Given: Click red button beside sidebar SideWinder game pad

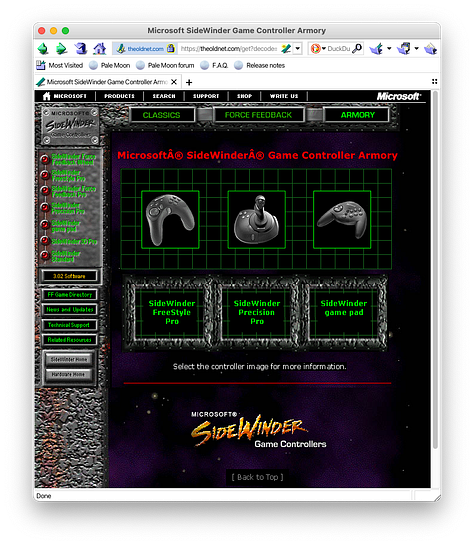Looking at the screenshot, I should click(x=45, y=225).
